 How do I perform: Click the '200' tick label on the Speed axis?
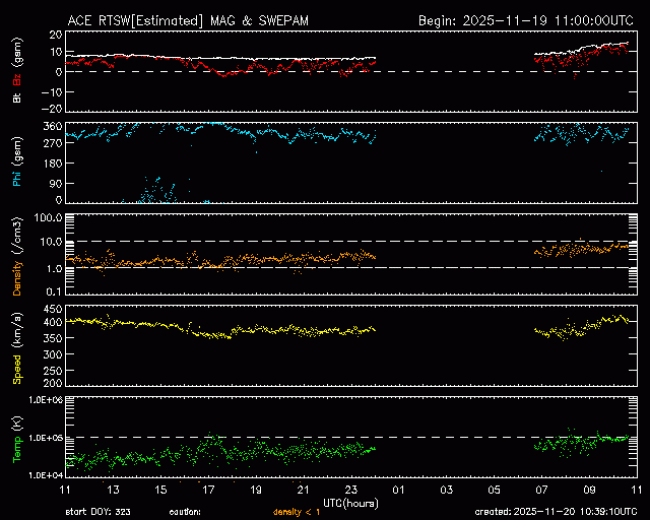point(52,383)
